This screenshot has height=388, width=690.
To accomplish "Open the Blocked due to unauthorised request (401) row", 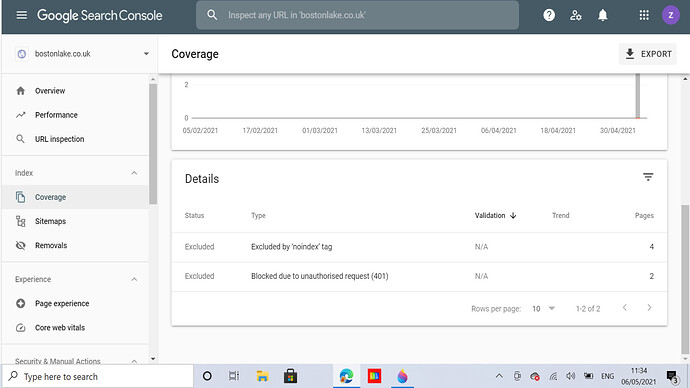I will pyautogui.click(x=419, y=276).
